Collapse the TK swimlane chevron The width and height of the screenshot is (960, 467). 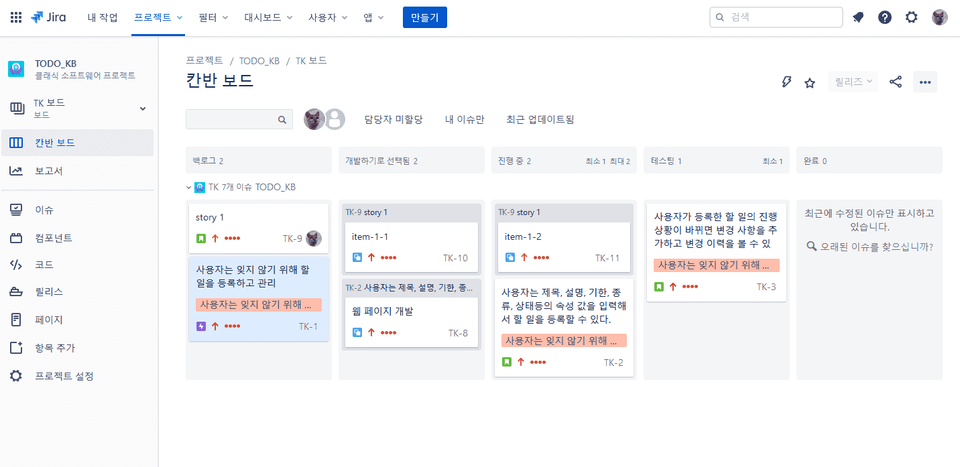[189, 187]
